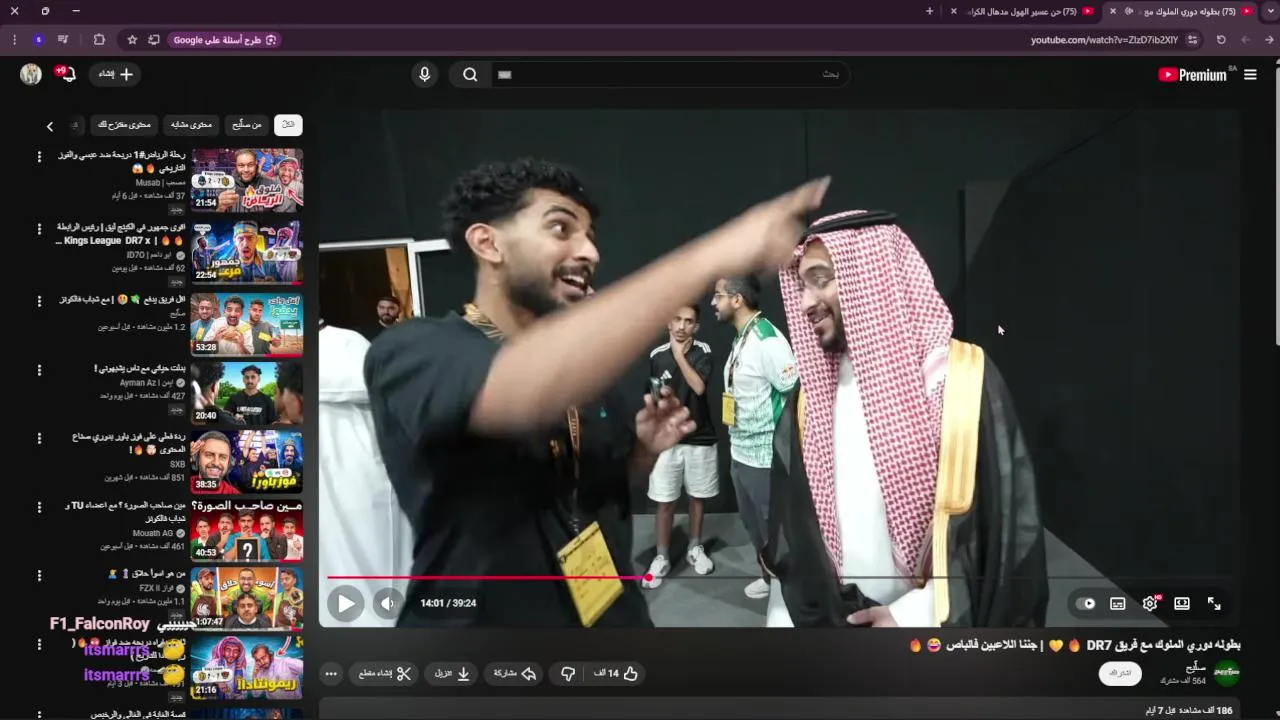Go forward one page in the browser
The width and height of the screenshot is (1280, 720).
(1246, 40)
